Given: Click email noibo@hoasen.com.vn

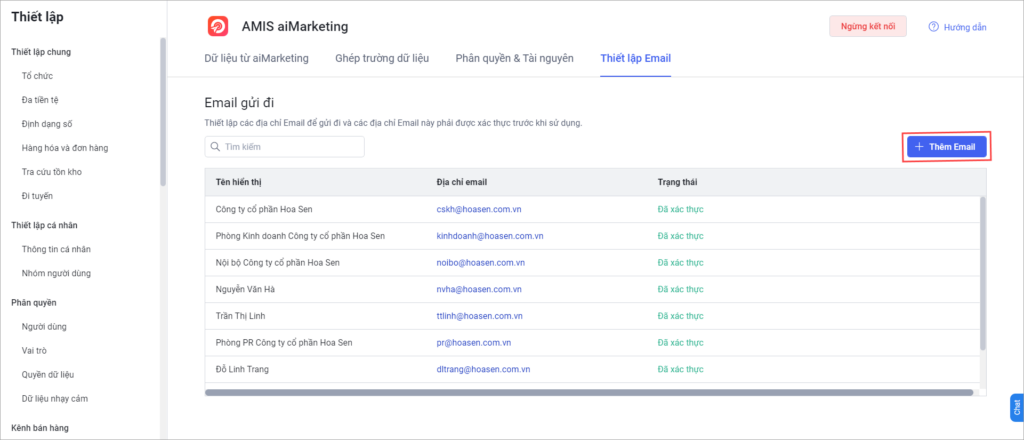Looking at the screenshot, I should [x=481, y=262].
